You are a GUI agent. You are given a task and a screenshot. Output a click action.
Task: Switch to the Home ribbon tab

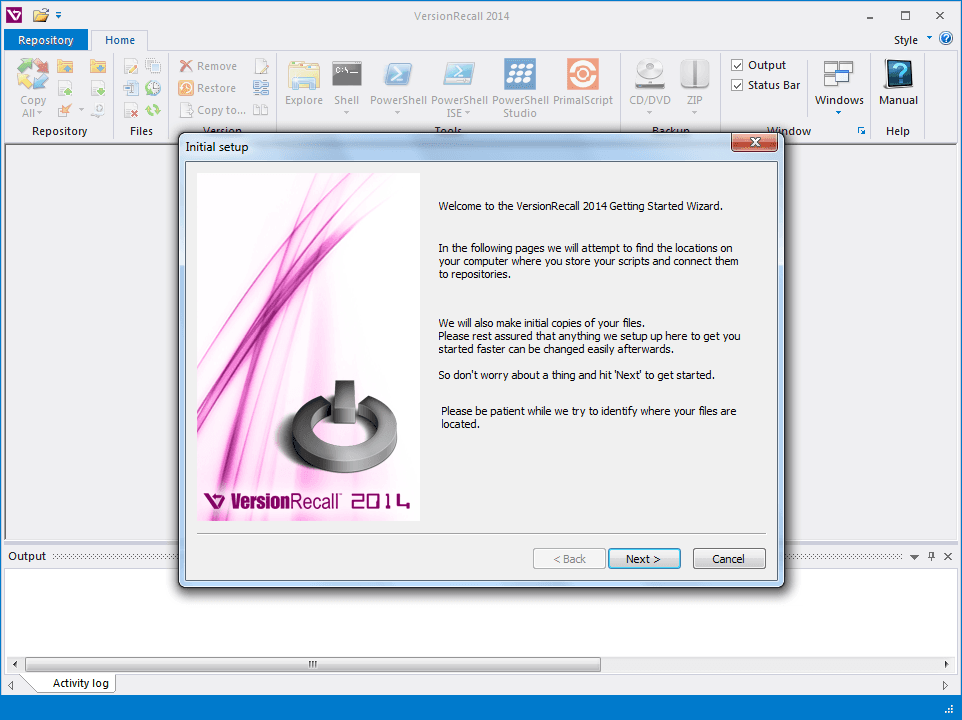coord(120,40)
